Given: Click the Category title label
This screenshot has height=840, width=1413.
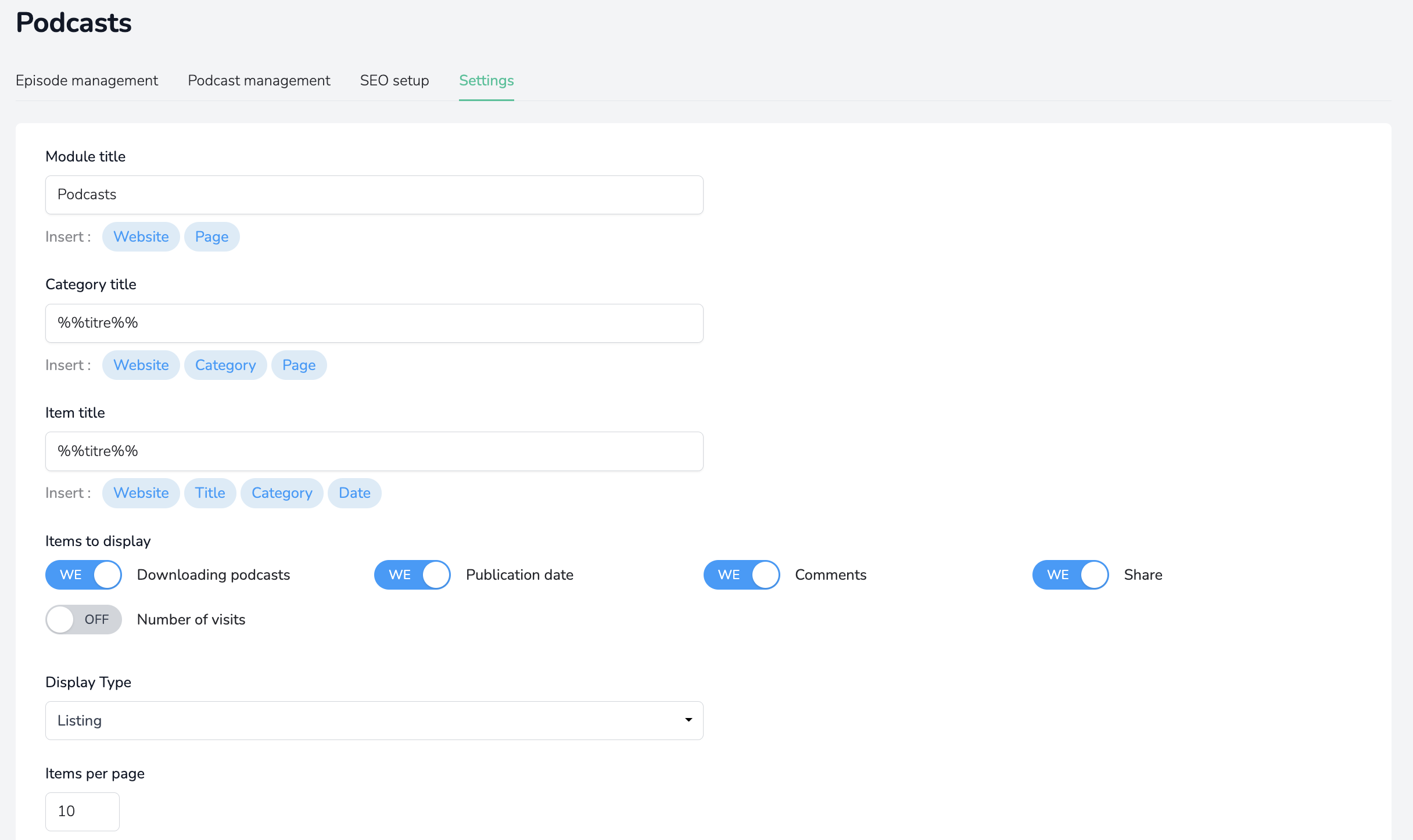Looking at the screenshot, I should click(91, 284).
